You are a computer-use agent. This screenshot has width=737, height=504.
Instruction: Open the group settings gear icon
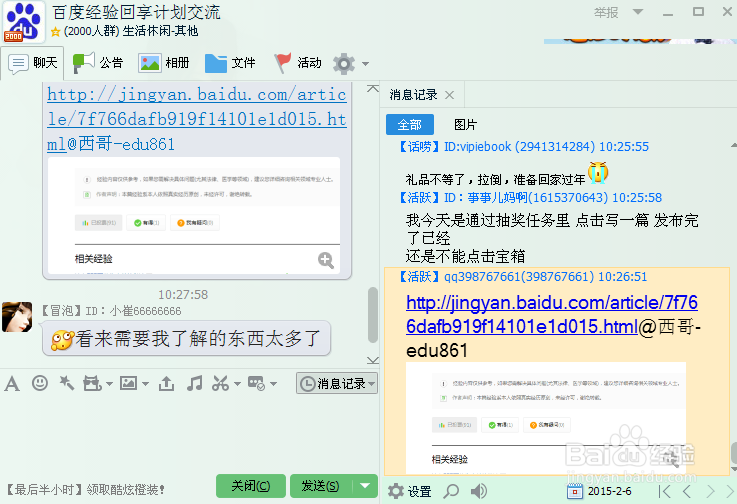coord(344,63)
